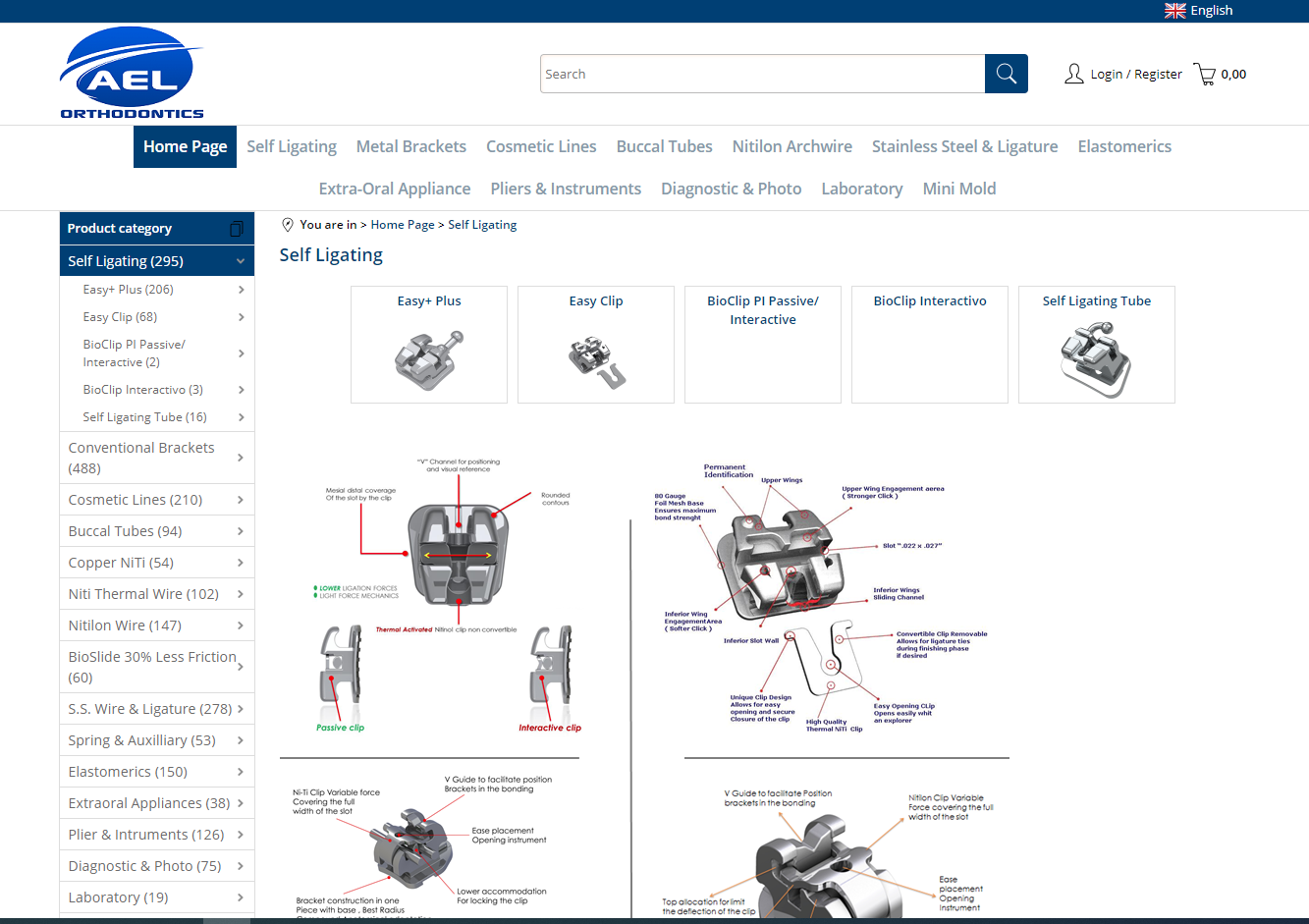Open the Nitilon Archwire menu
The width and height of the screenshot is (1309, 924).
click(x=792, y=146)
